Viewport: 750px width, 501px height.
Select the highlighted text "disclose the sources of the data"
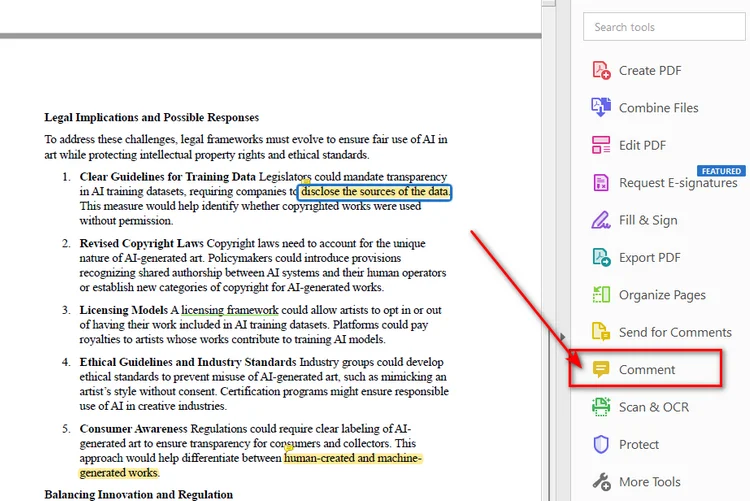click(x=375, y=192)
